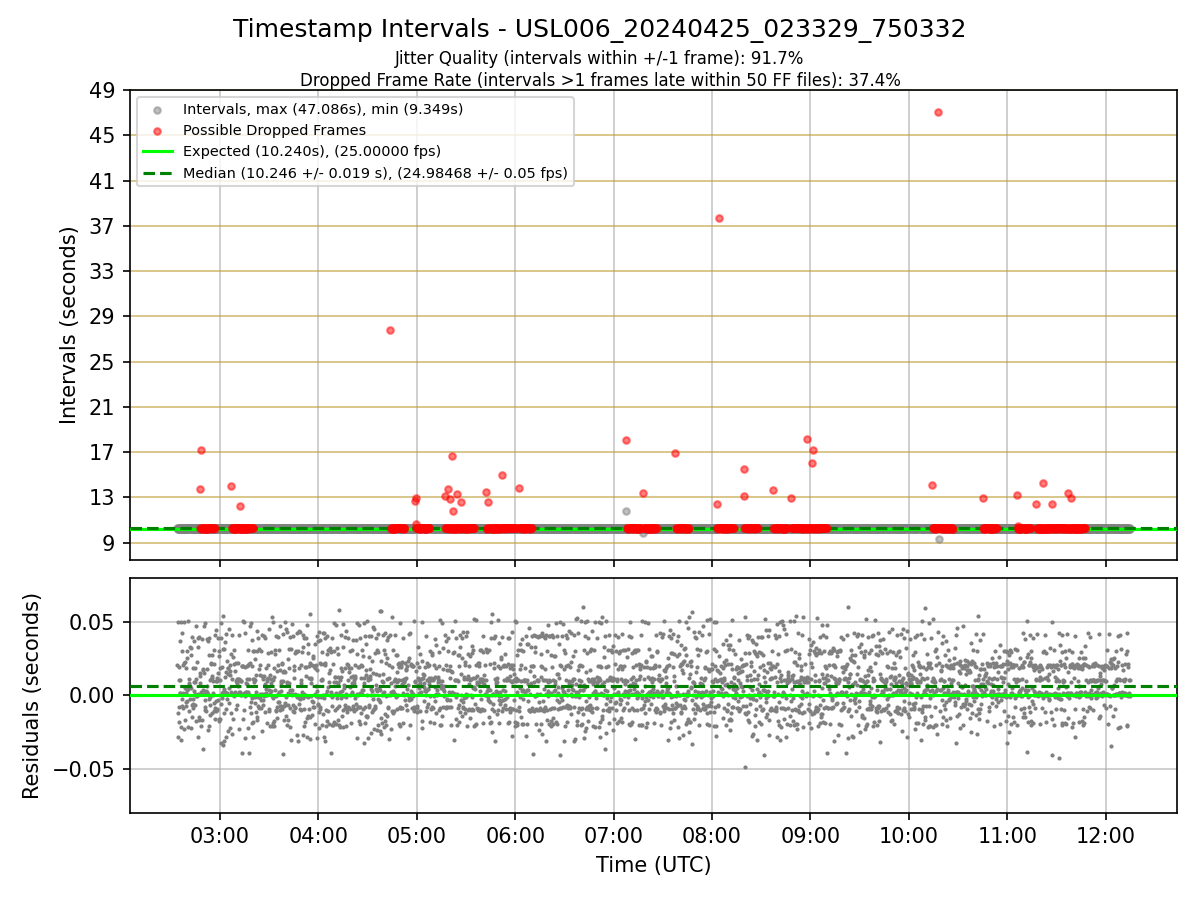Click the −0.05 residuals tick label
Image resolution: width=1200 pixels, height=900 pixels.
(x=84, y=769)
